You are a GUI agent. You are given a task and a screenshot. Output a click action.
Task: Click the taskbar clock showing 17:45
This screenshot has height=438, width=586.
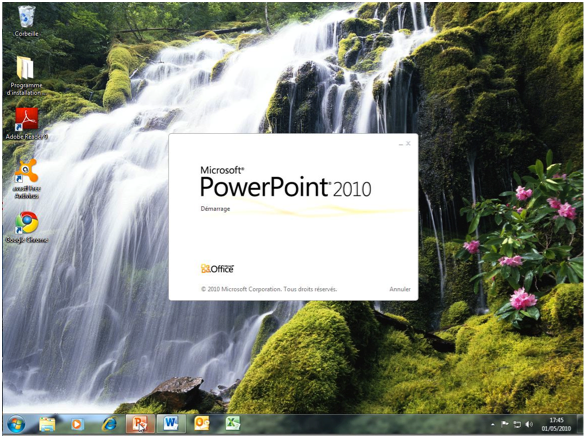click(x=556, y=425)
